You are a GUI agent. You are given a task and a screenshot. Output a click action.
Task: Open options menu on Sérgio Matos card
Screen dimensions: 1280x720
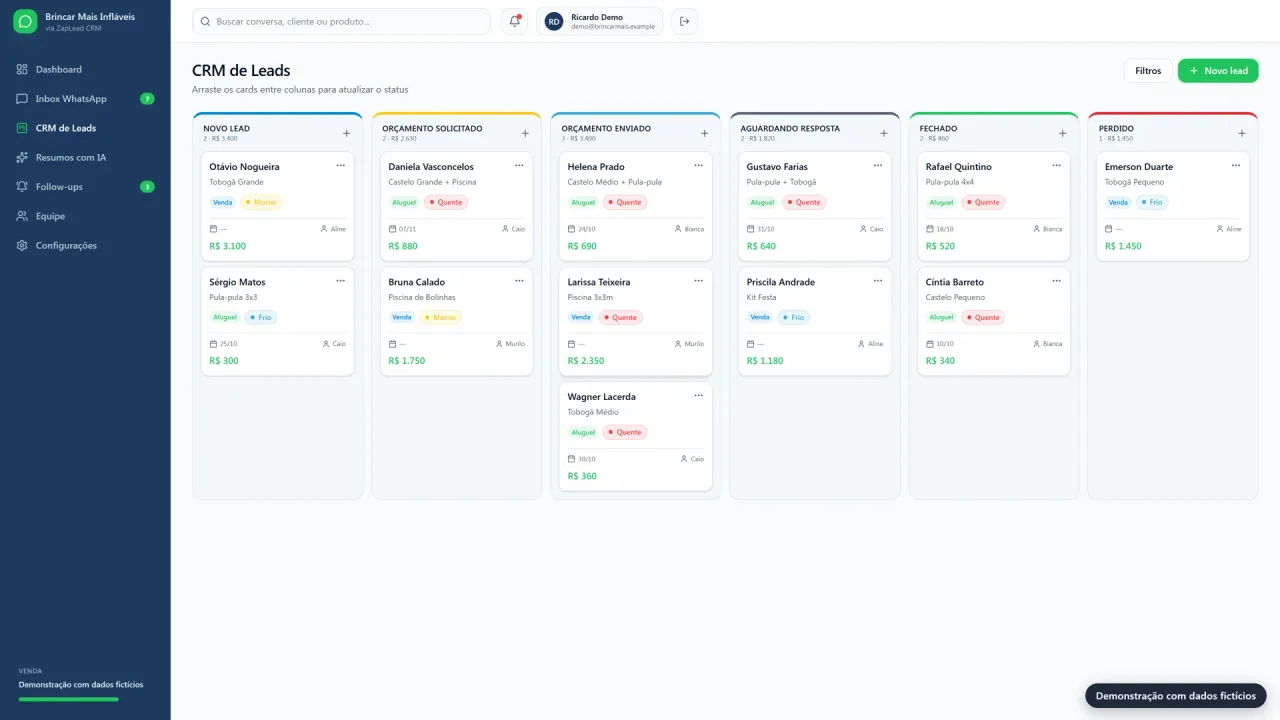tap(340, 281)
